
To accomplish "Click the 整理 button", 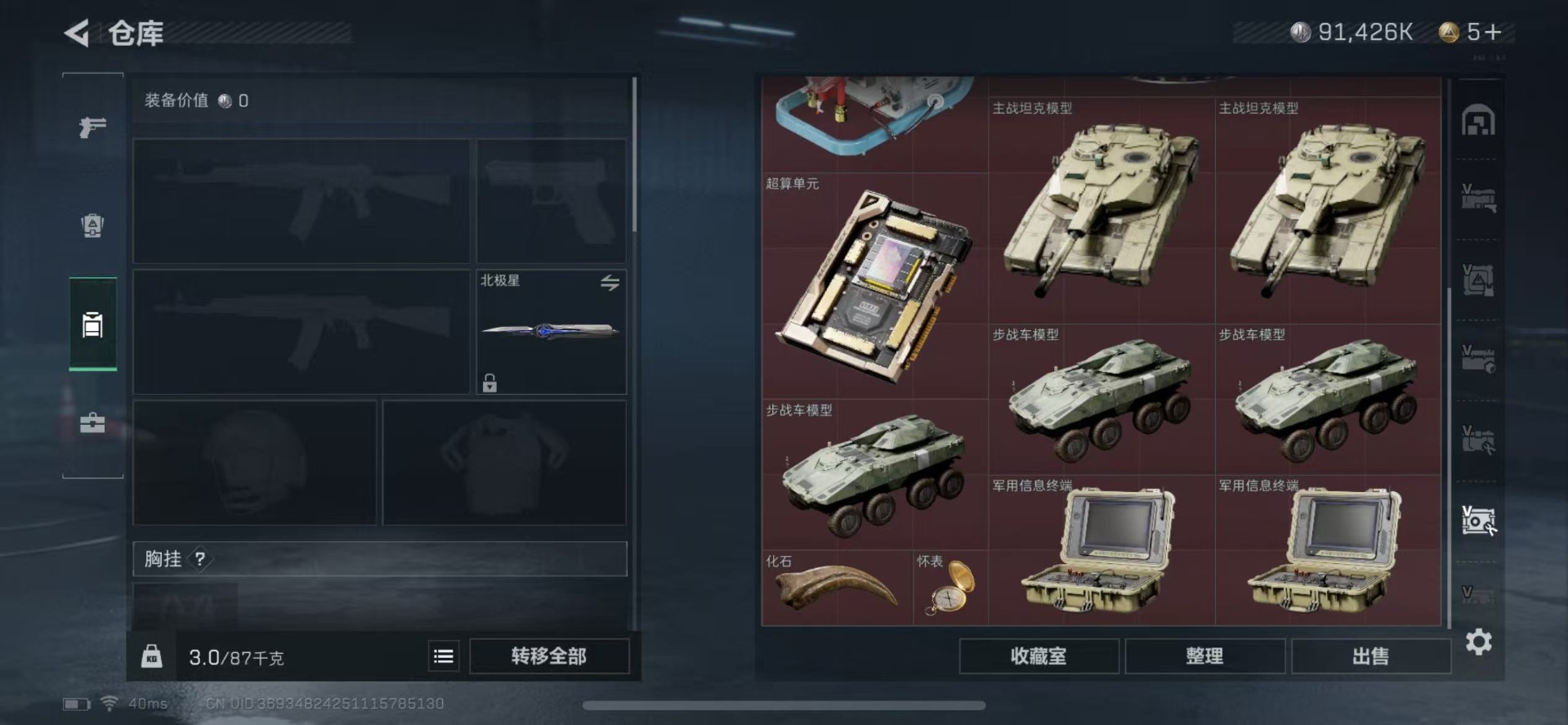I will pos(1204,656).
